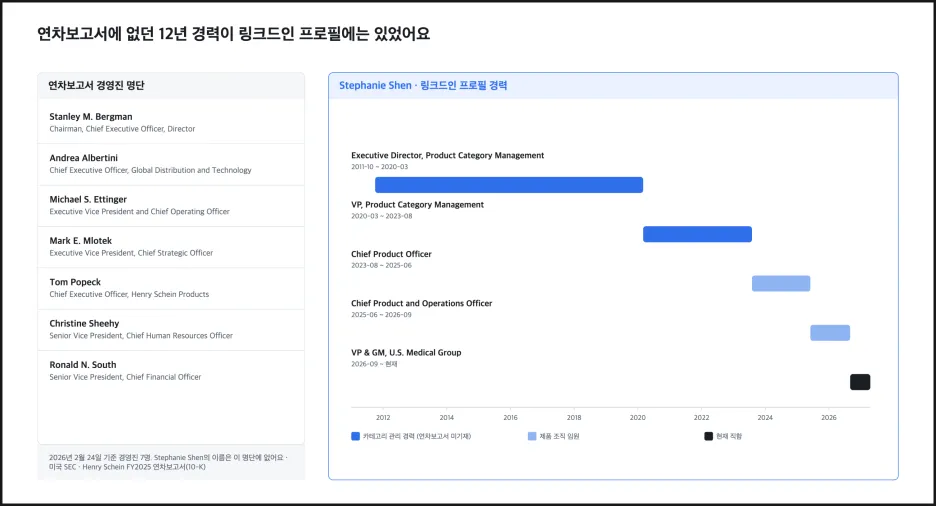Click the 'Chief Product Officer' role label
This screenshot has height=506, width=936.
pyautogui.click(x=391, y=254)
